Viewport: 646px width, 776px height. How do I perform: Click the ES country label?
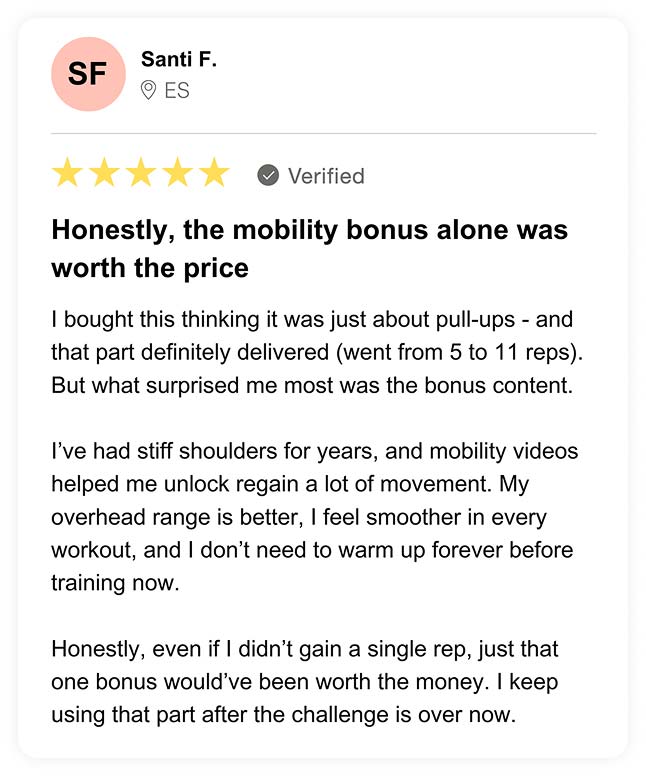coord(177,91)
